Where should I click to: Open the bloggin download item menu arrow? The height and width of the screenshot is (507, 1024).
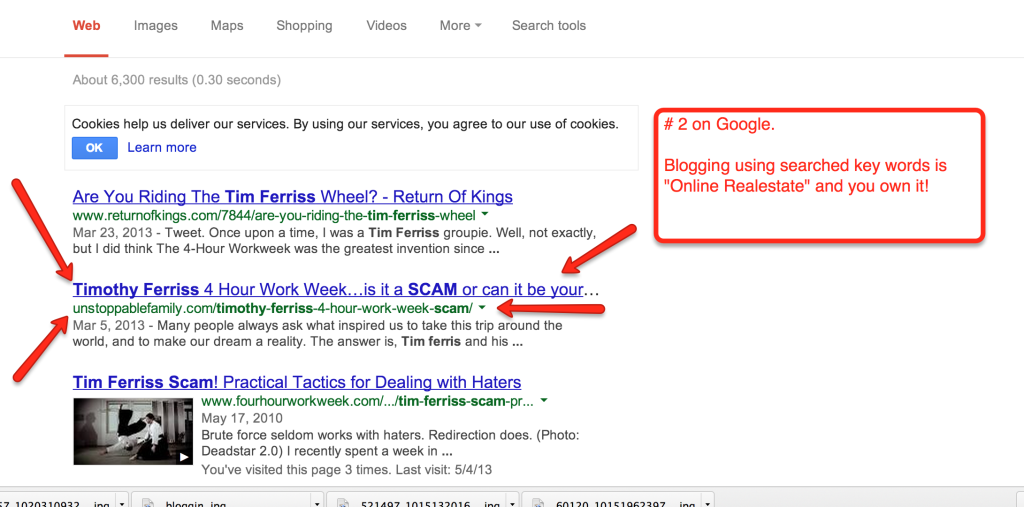tap(317, 504)
